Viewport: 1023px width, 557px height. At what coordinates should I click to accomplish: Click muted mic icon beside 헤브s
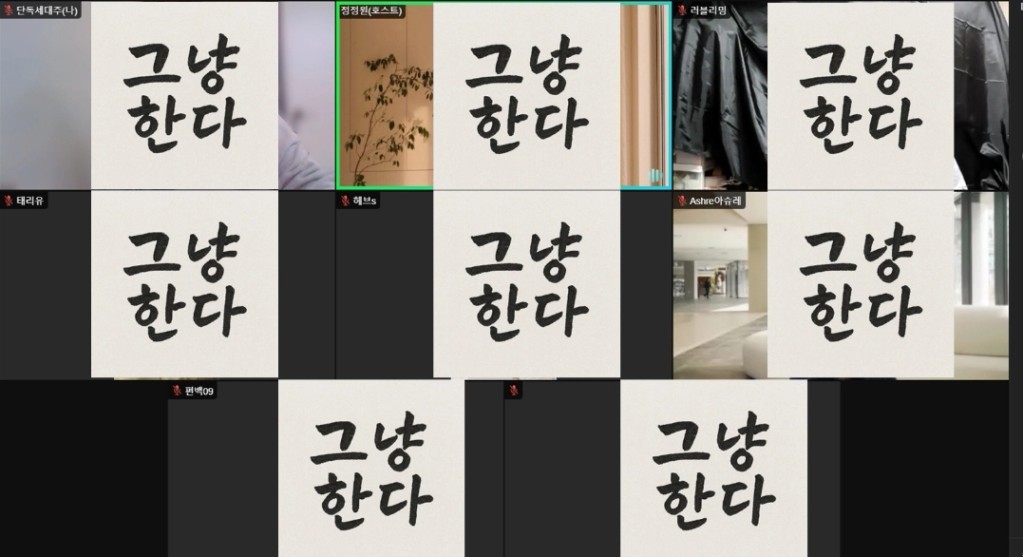point(345,201)
